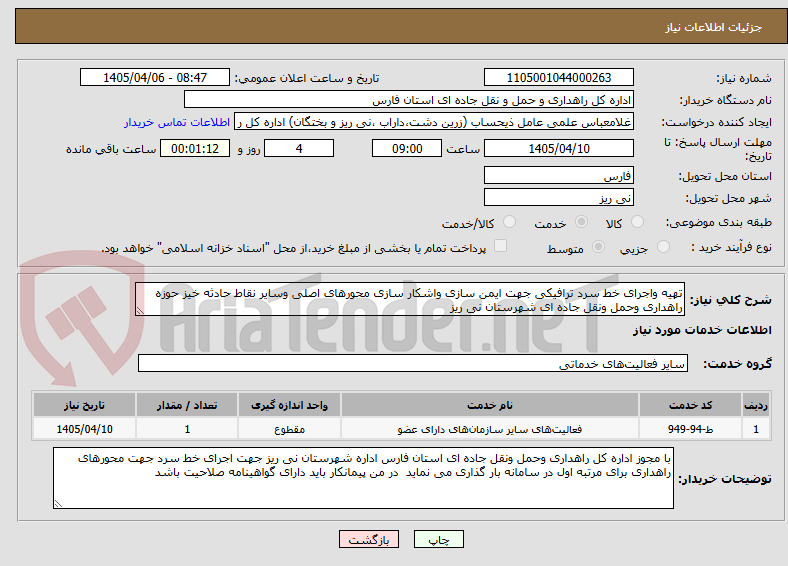Click the resize handle of description textarea
This screenshot has width=788, height=566.
140,311
